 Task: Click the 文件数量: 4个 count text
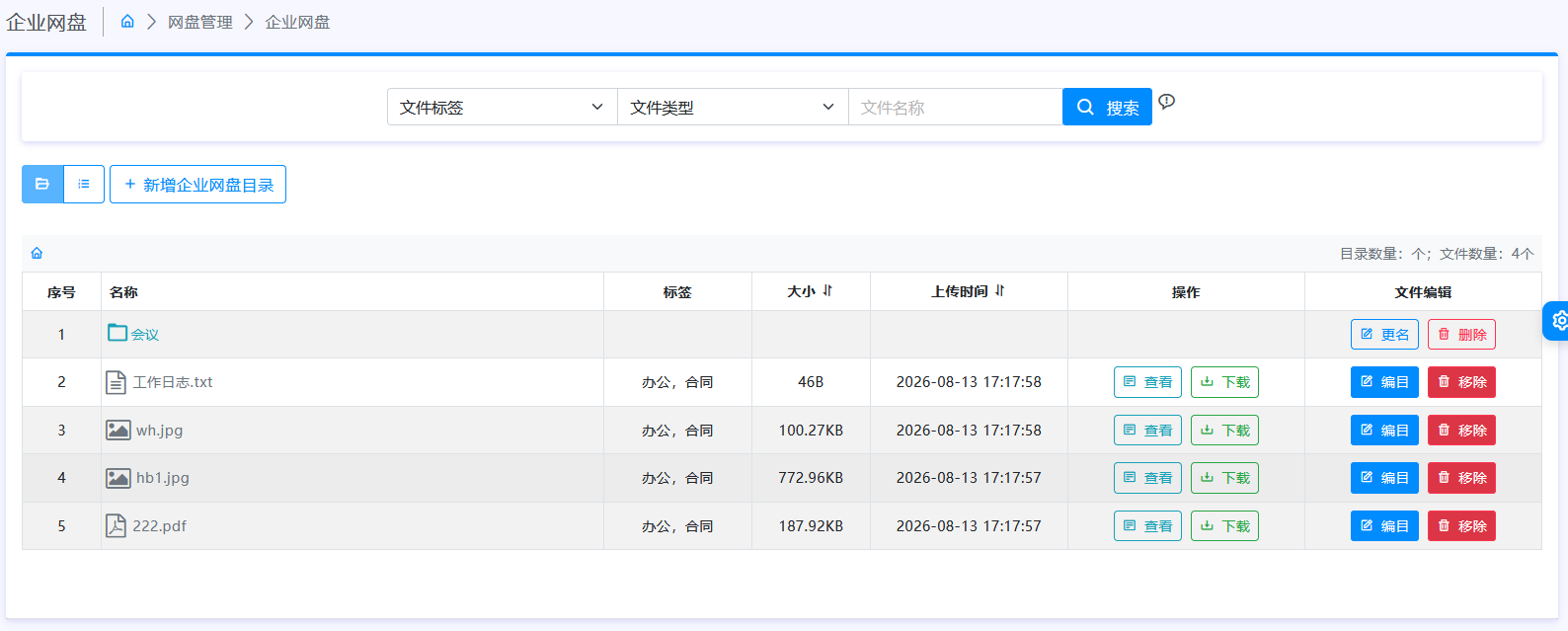pyautogui.click(x=1487, y=254)
